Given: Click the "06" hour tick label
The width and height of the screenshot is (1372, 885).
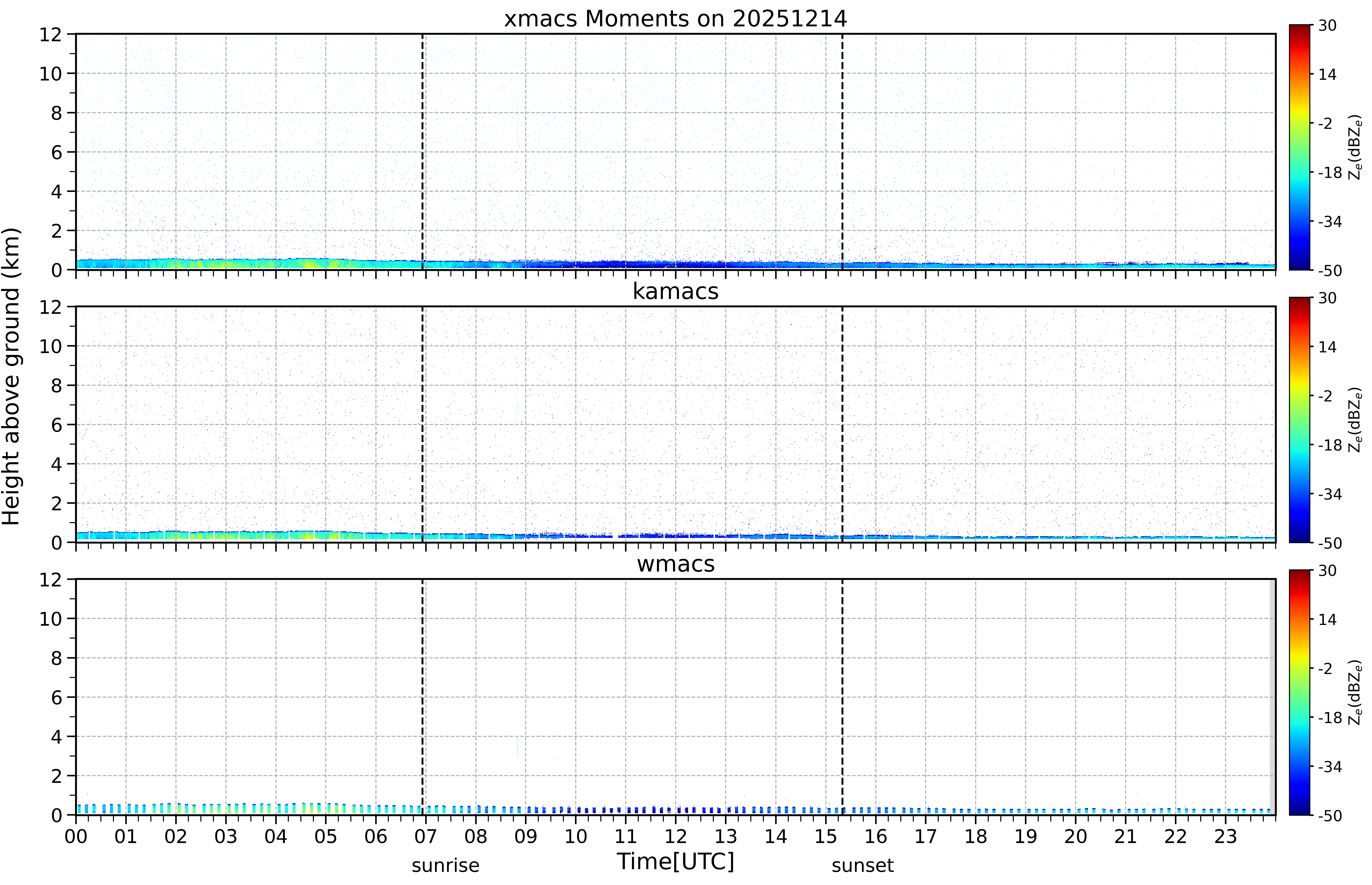Looking at the screenshot, I should point(376,837).
